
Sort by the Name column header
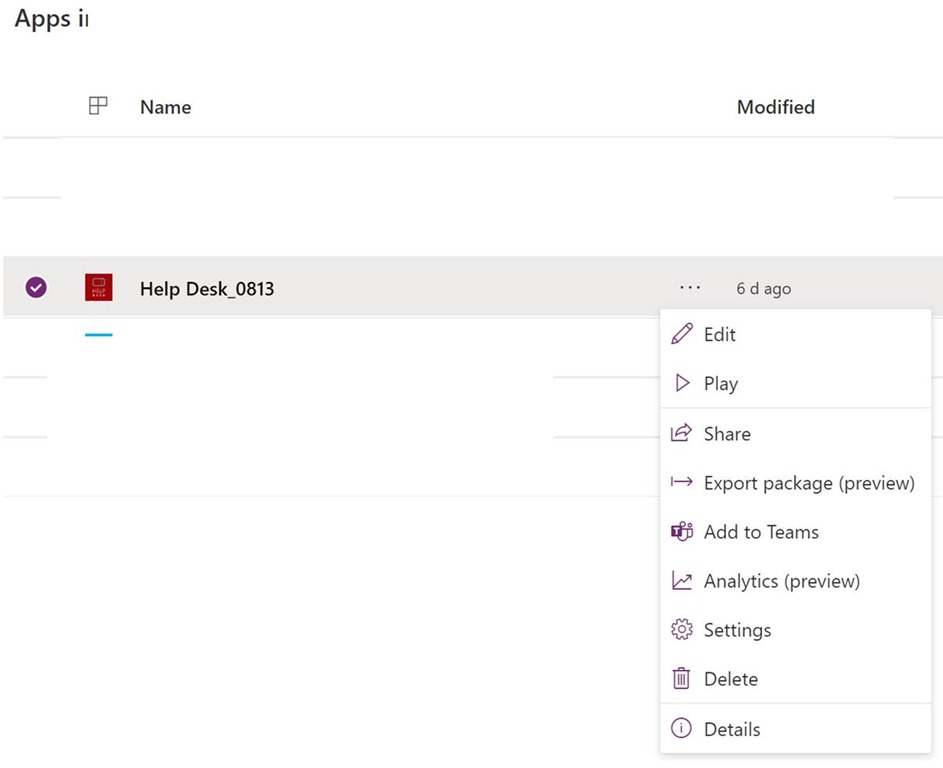pyautogui.click(x=165, y=107)
